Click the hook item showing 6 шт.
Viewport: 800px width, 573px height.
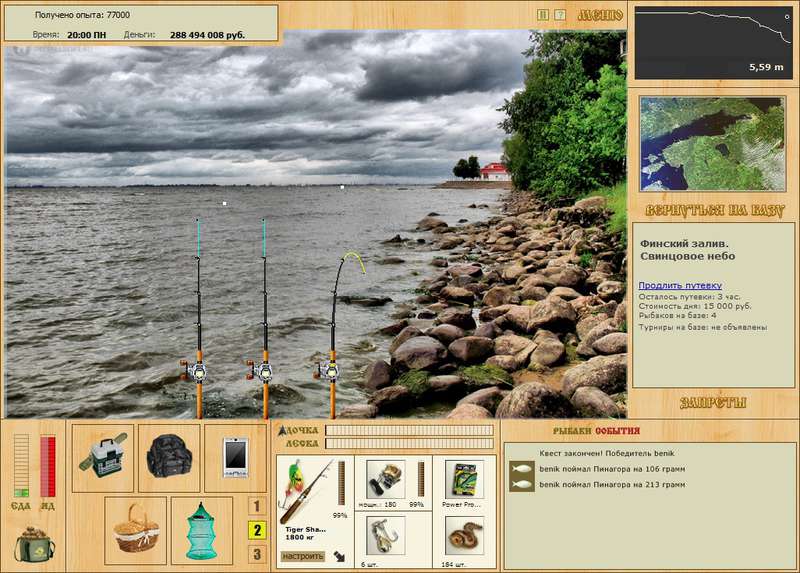coord(386,536)
